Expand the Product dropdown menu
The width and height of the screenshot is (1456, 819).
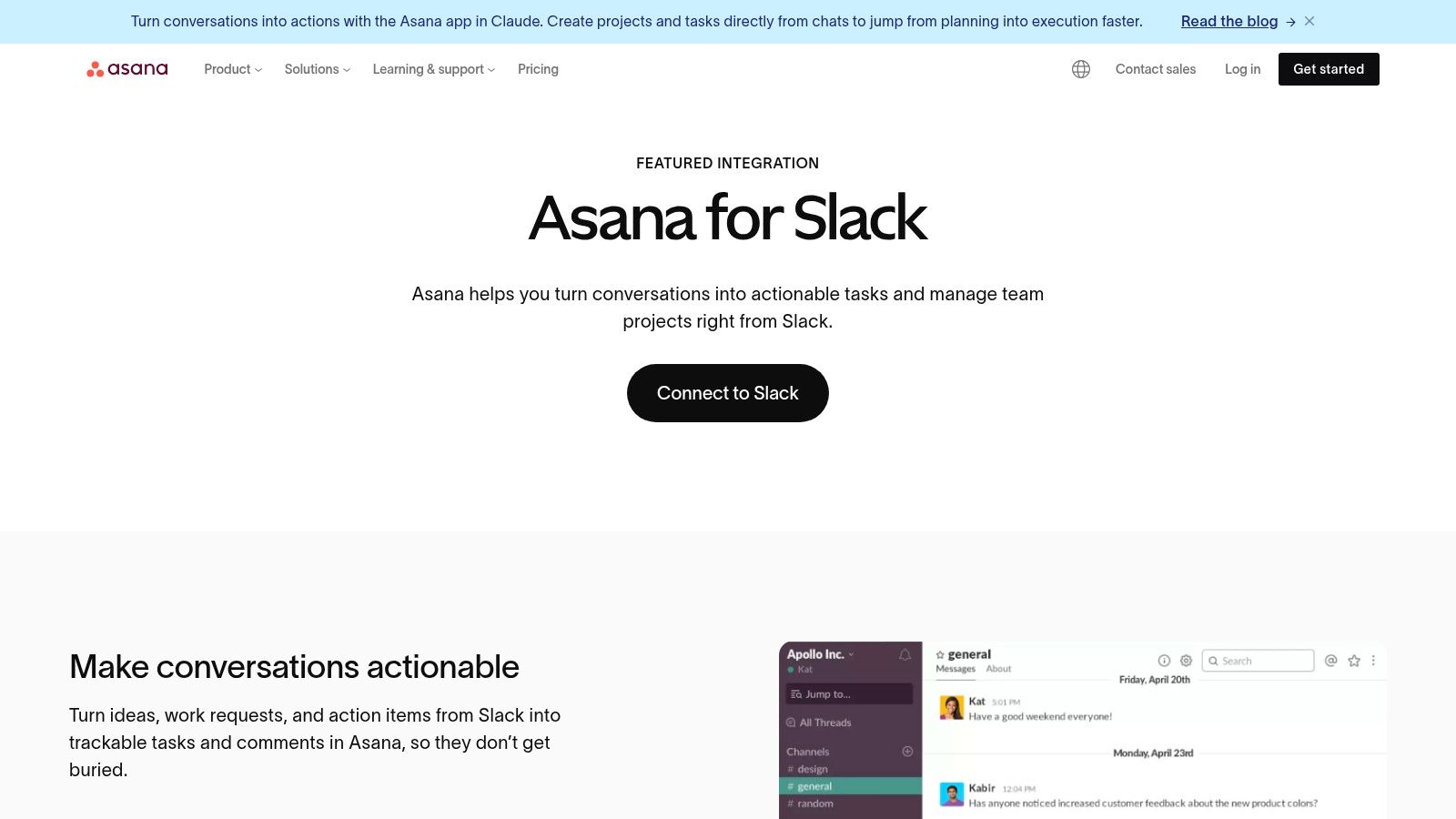coord(233,69)
